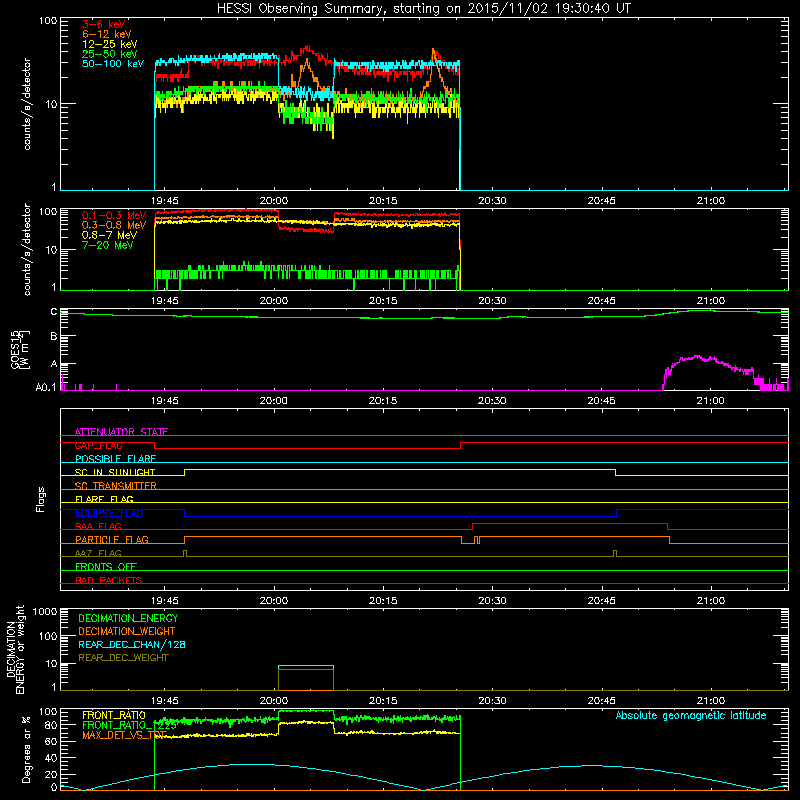This screenshot has height=800, width=800.
Task: Click the vertical 'Flags' axis title
Action: pos(41,499)
